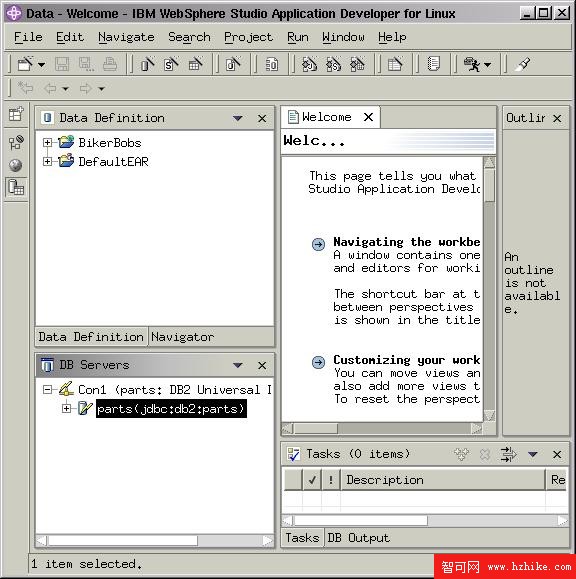
Task: Open the Search menu
Action: pyautogui.click(x=189, y=37)
